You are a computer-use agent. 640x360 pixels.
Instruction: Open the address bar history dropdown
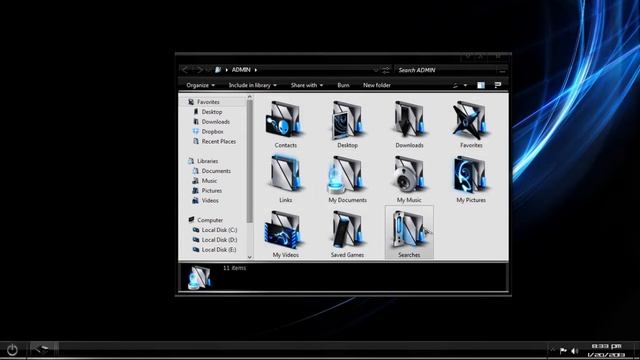pyautogui.click(x=376, y=70)
